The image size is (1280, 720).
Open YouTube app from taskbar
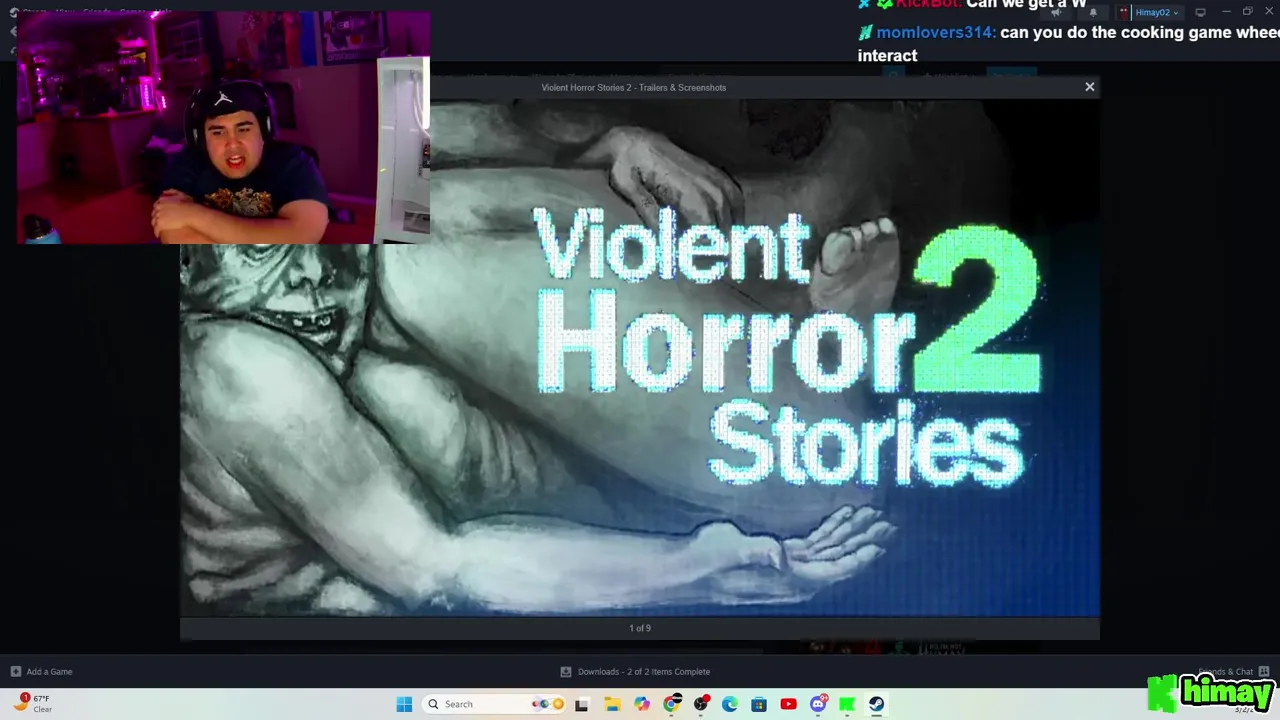point(788,704)
